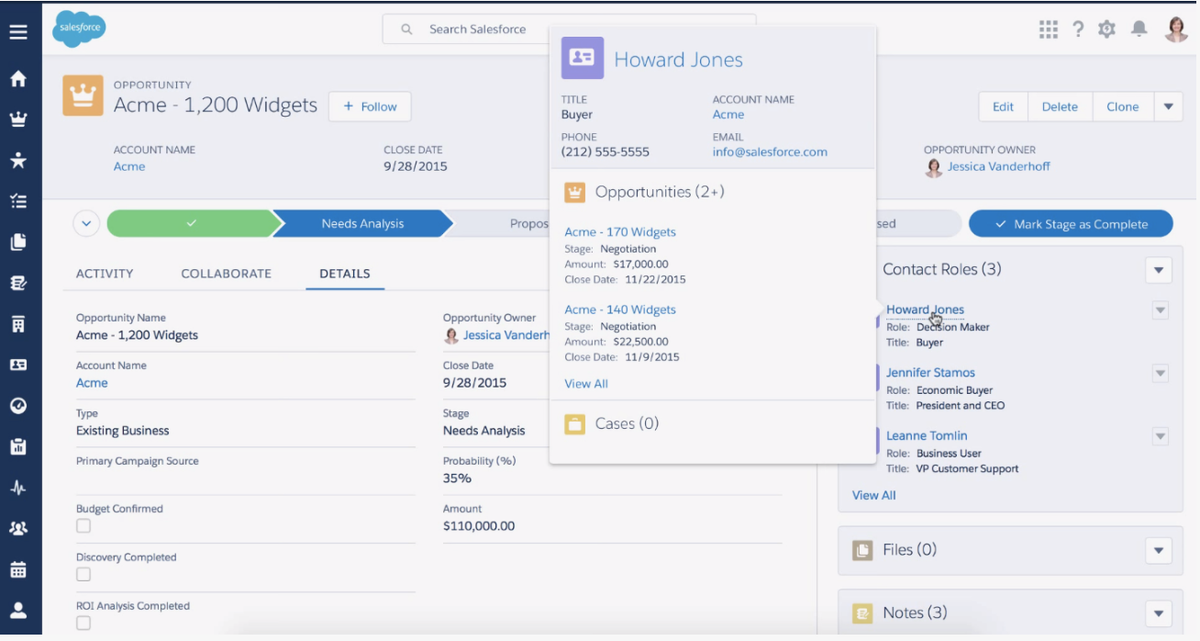This screenshot has width=1200, height=641.
Task: Open the Help question mark icon
Action: 1078,29
